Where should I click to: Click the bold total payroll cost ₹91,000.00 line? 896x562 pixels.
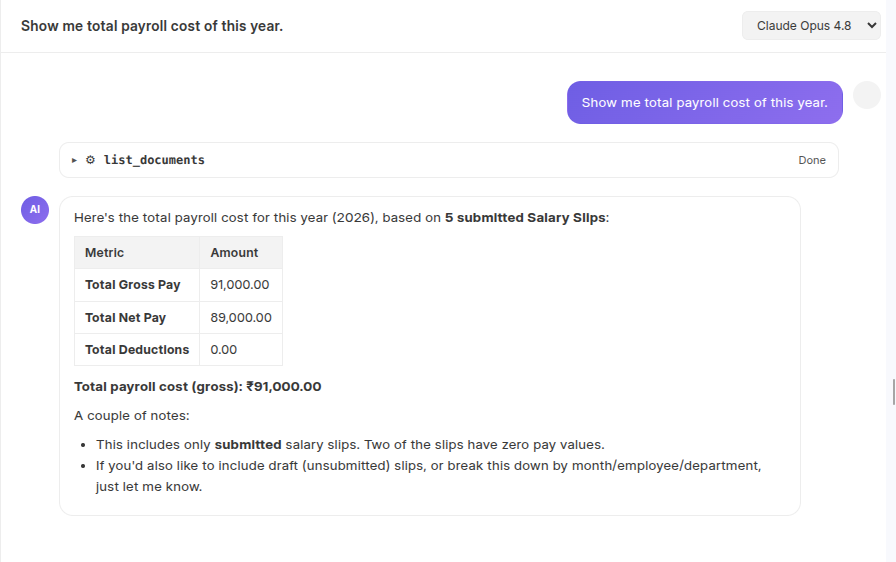point(198,387)
